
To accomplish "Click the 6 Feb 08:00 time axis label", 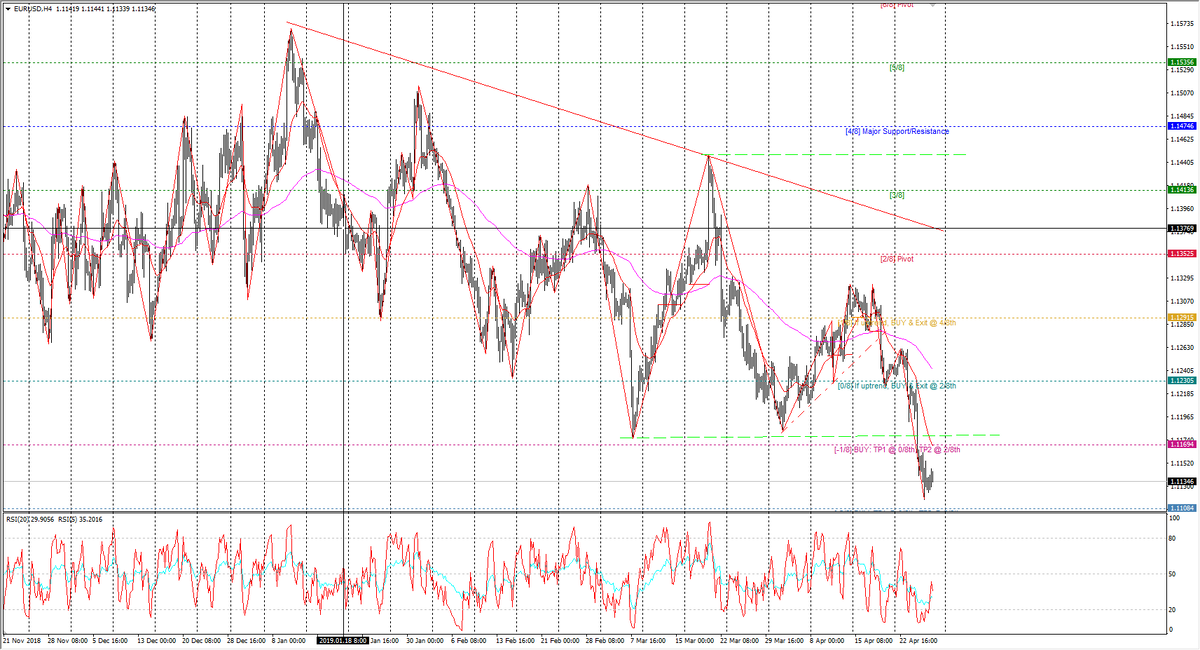I will tap(469, 638).
